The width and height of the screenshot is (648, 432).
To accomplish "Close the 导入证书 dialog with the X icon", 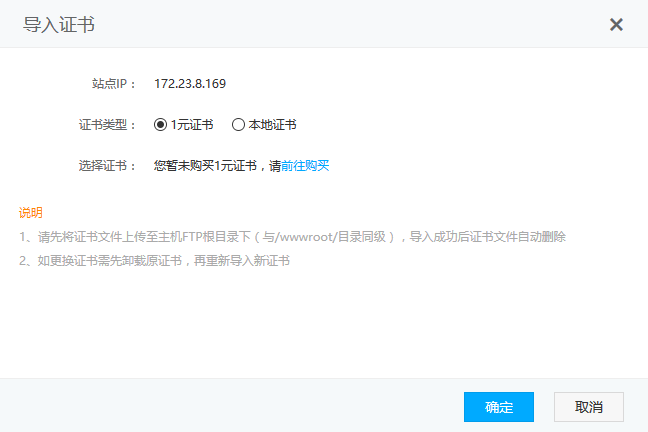I will [616, 24].
